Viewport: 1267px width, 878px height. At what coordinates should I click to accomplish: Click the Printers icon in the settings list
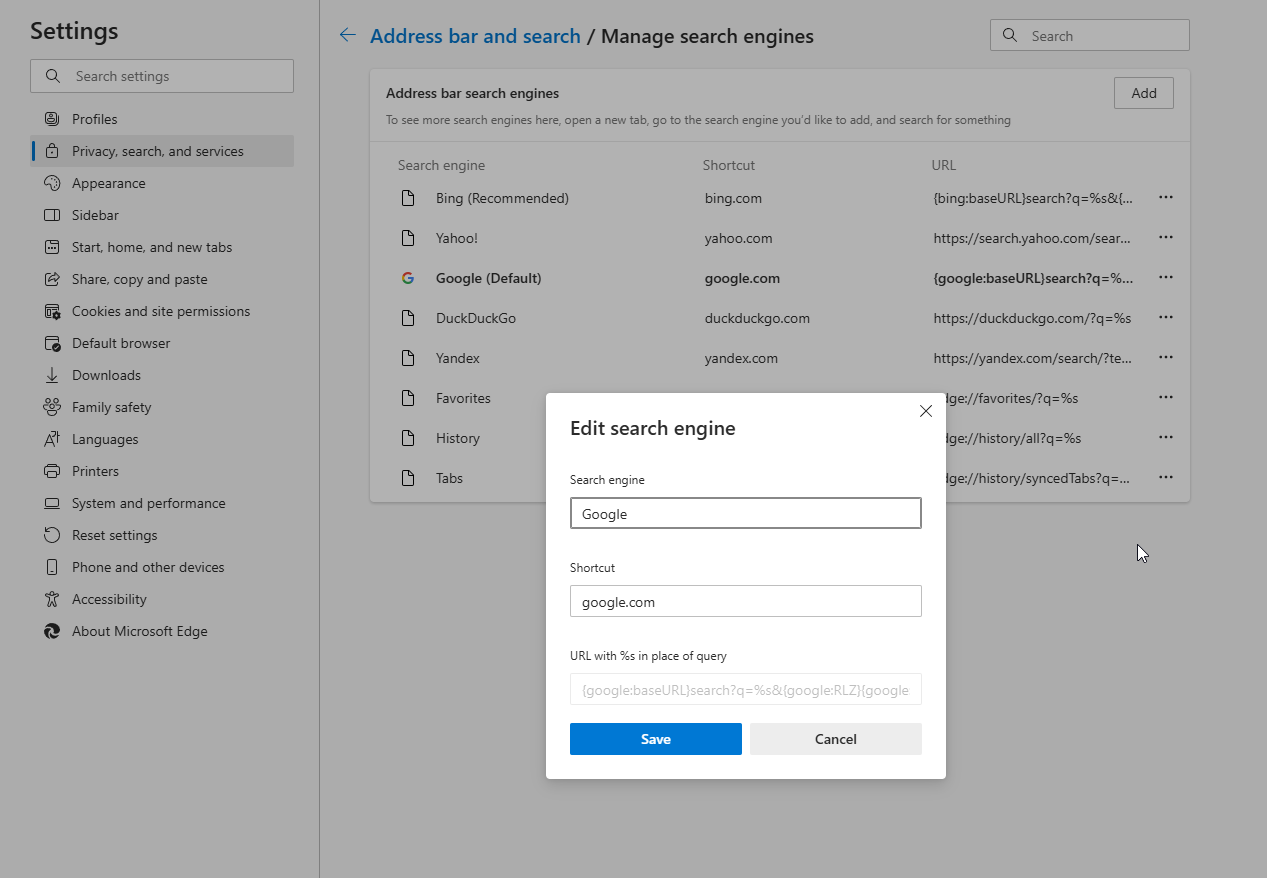tap(52, 471)
